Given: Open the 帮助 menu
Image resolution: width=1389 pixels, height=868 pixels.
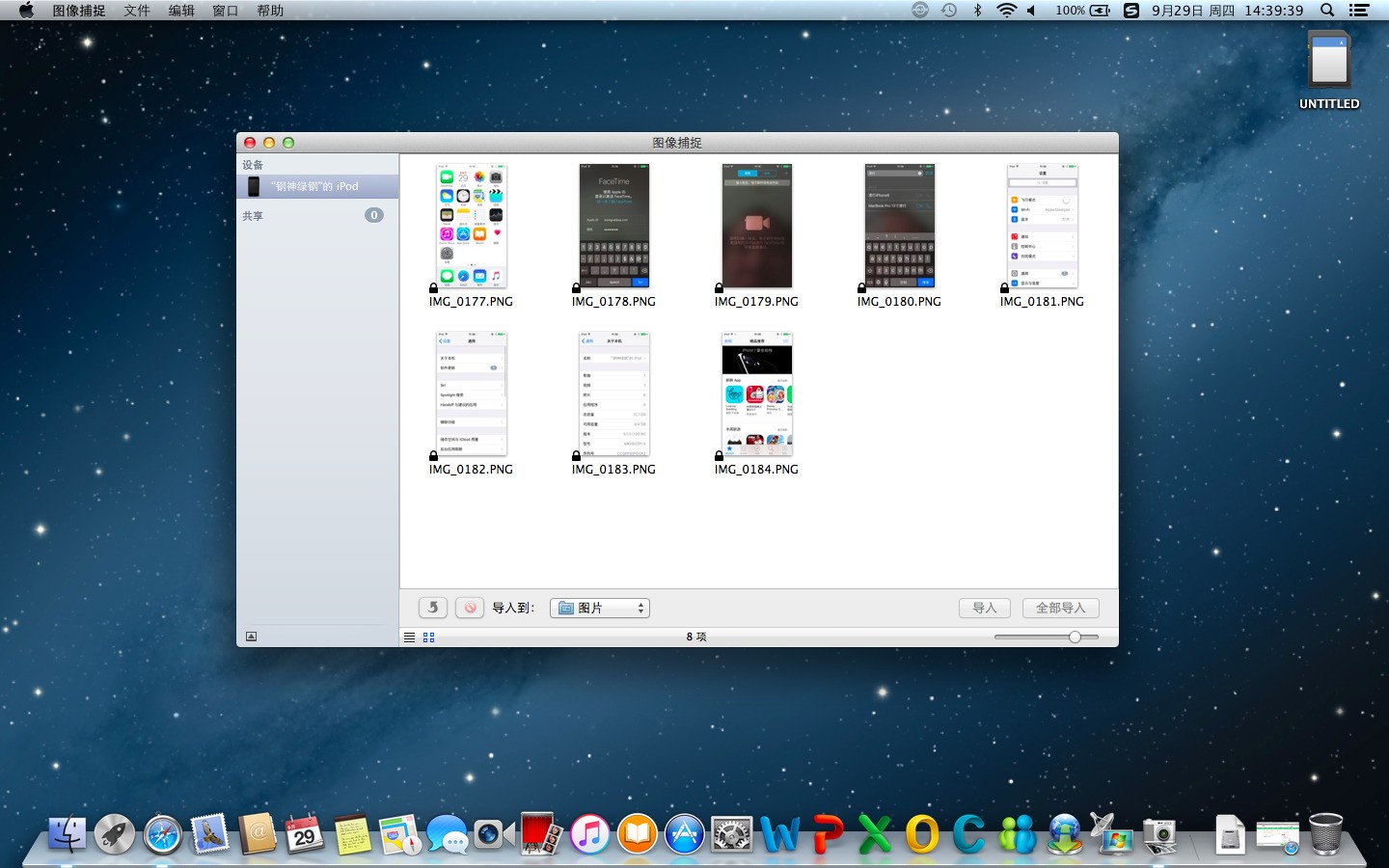Looking at the screenshot, I should click(270, 11).
